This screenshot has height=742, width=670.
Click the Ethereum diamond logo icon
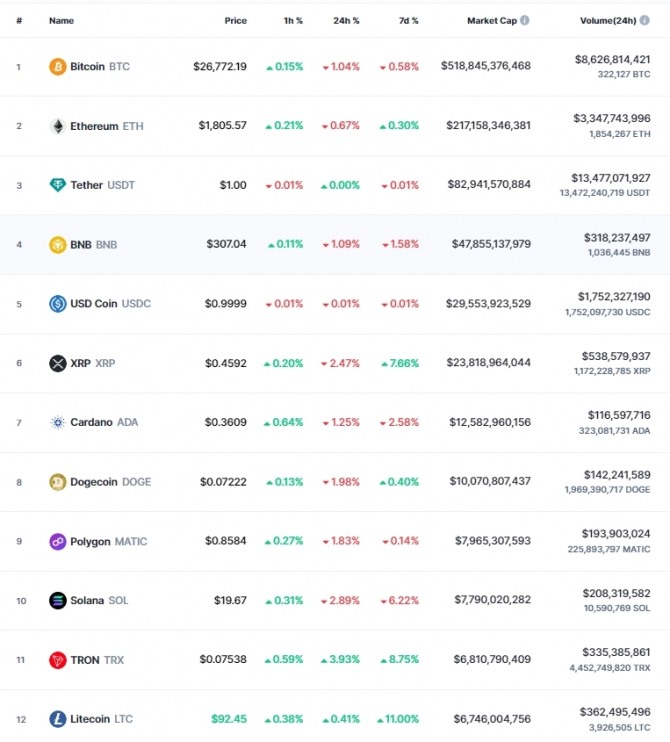click(58, 126)
